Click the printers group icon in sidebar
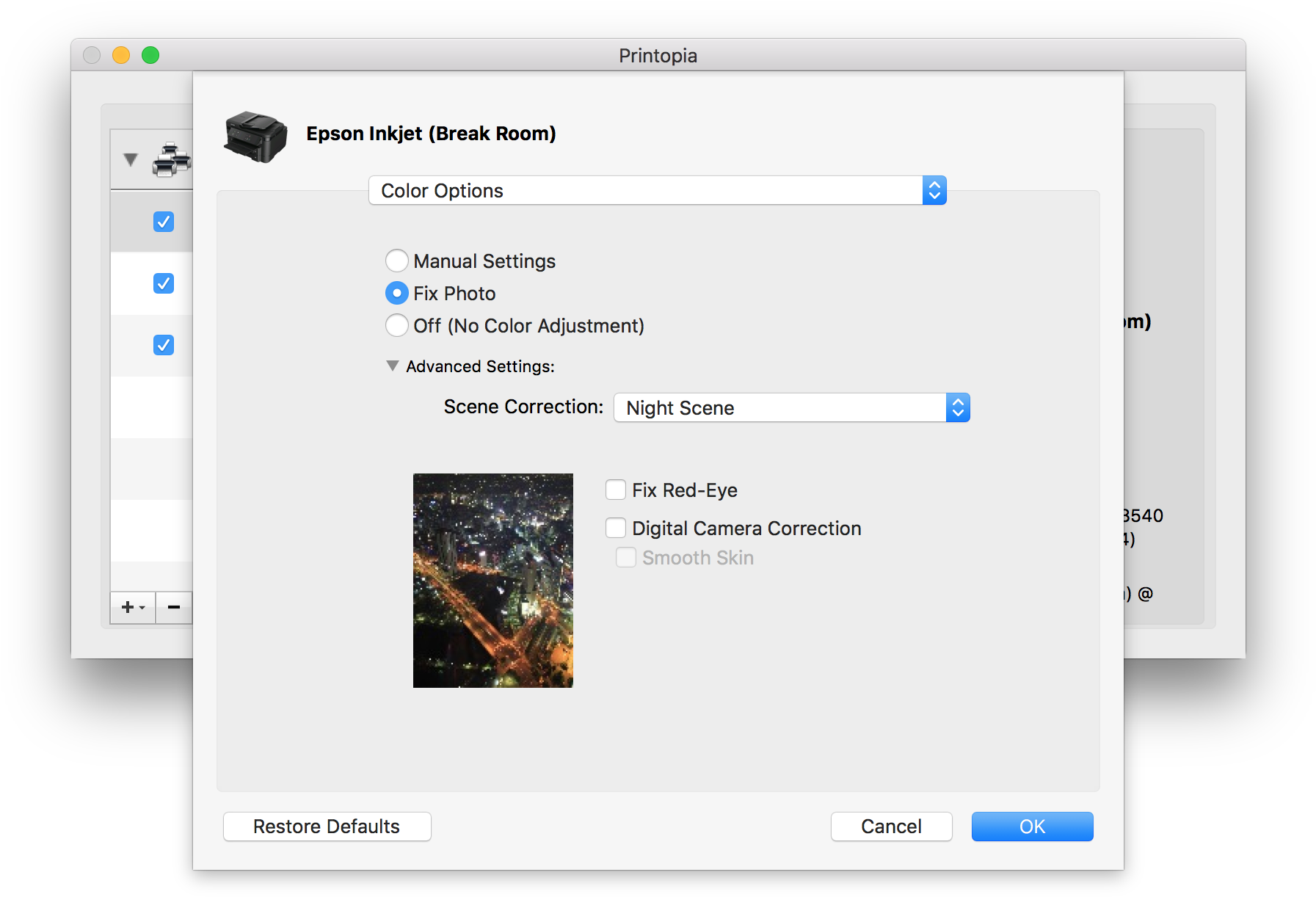Viewport: 1316px width, 897px height. pyautogui.click(x=172, y=159)
